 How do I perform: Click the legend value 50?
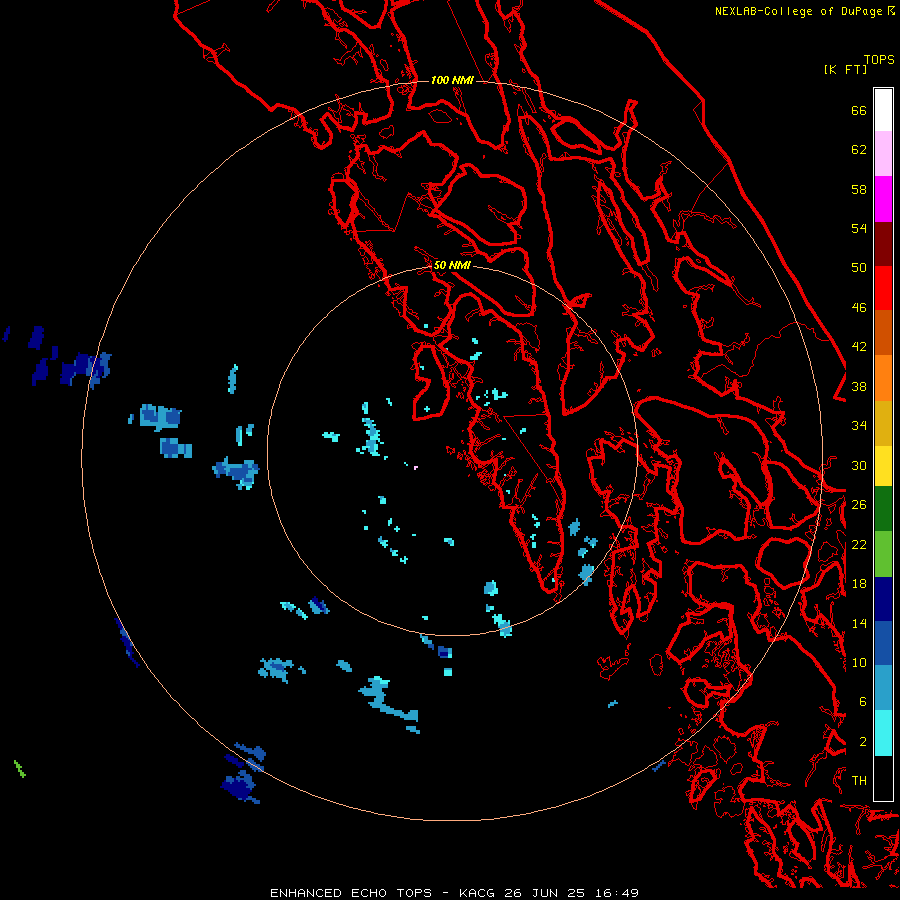[859, 268]
